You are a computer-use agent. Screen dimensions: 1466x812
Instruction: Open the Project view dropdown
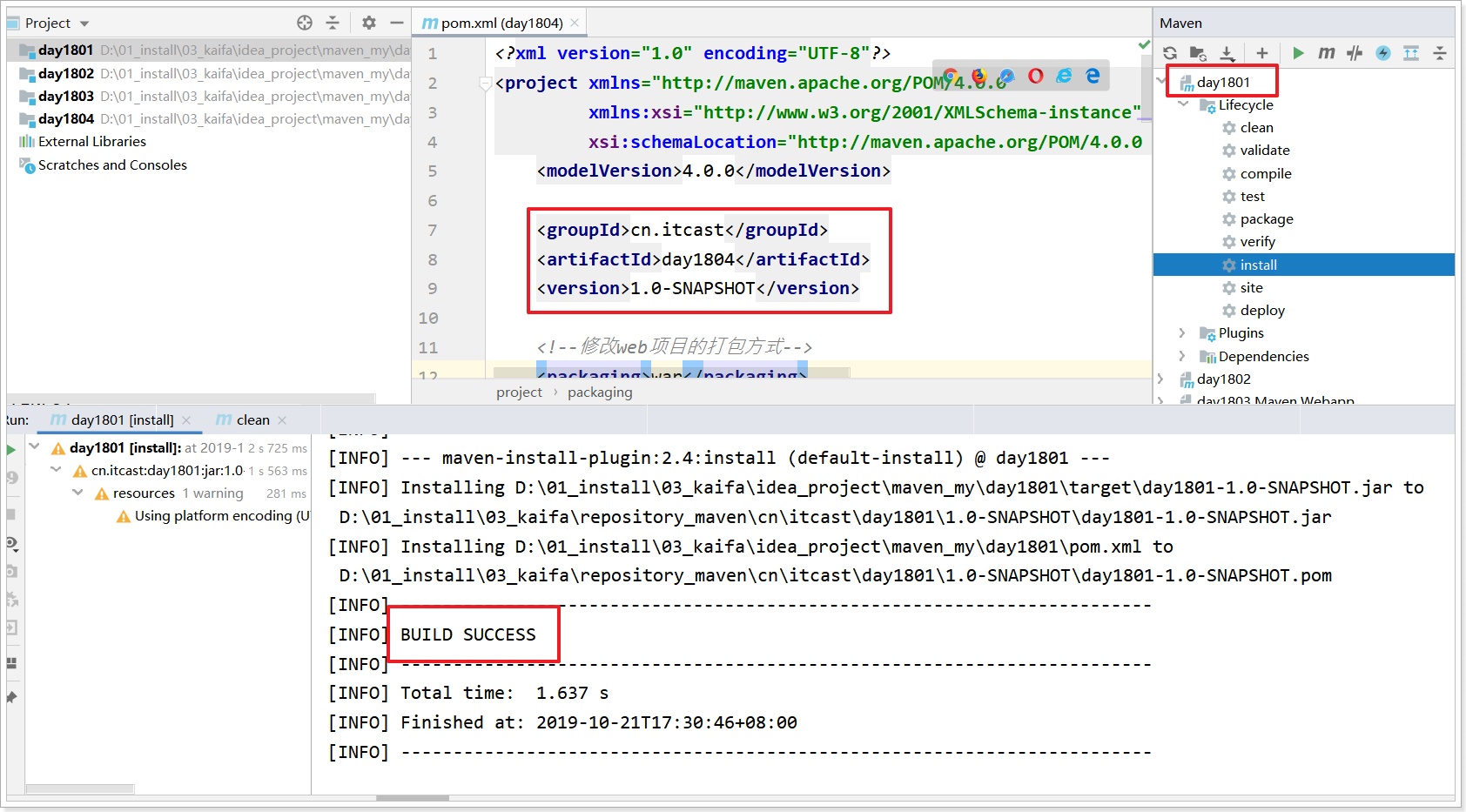coord(84,23)
